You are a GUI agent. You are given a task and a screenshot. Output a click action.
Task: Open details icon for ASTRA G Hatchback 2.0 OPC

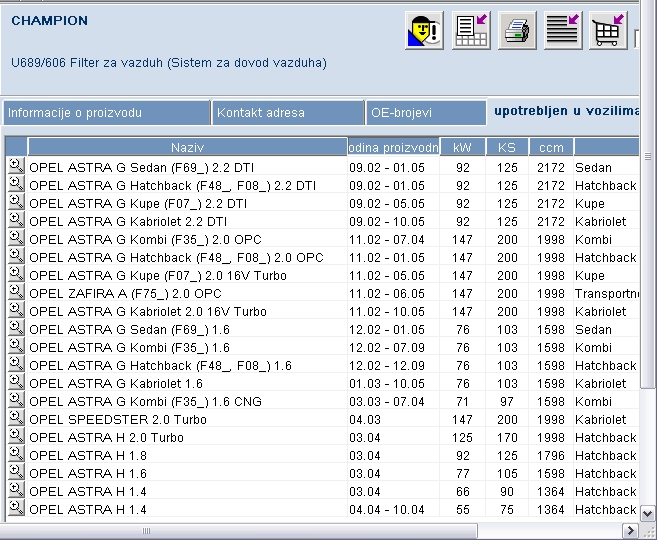pos(16,256)
